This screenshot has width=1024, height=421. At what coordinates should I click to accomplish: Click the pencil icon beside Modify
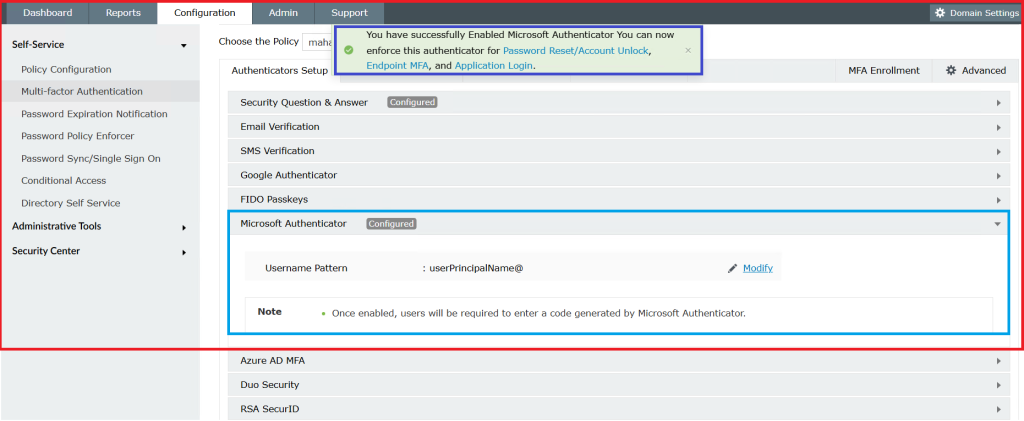pos(732,268)
